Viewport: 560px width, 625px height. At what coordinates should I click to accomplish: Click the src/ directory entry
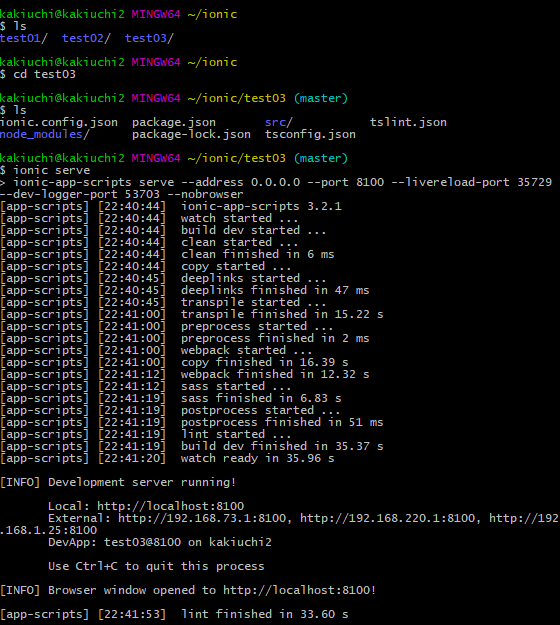coord(279,122)
